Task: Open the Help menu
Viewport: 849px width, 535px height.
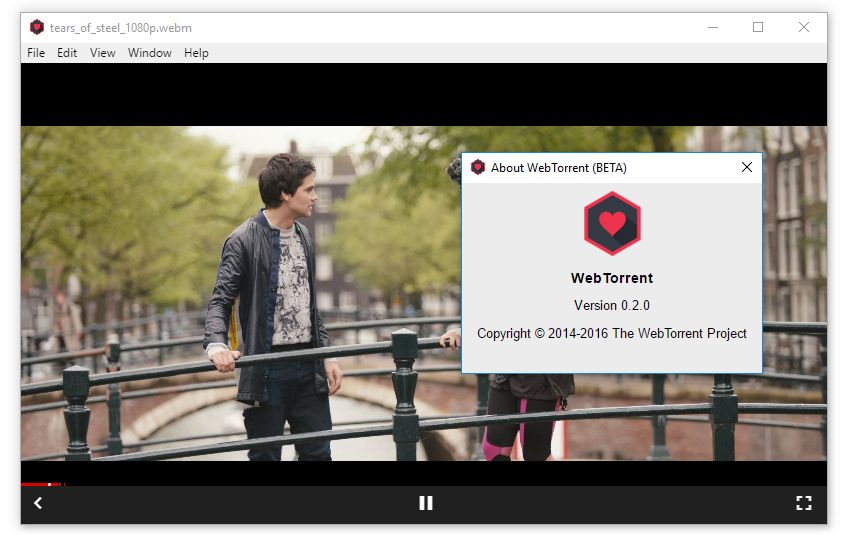Action: tap(196, 53)
